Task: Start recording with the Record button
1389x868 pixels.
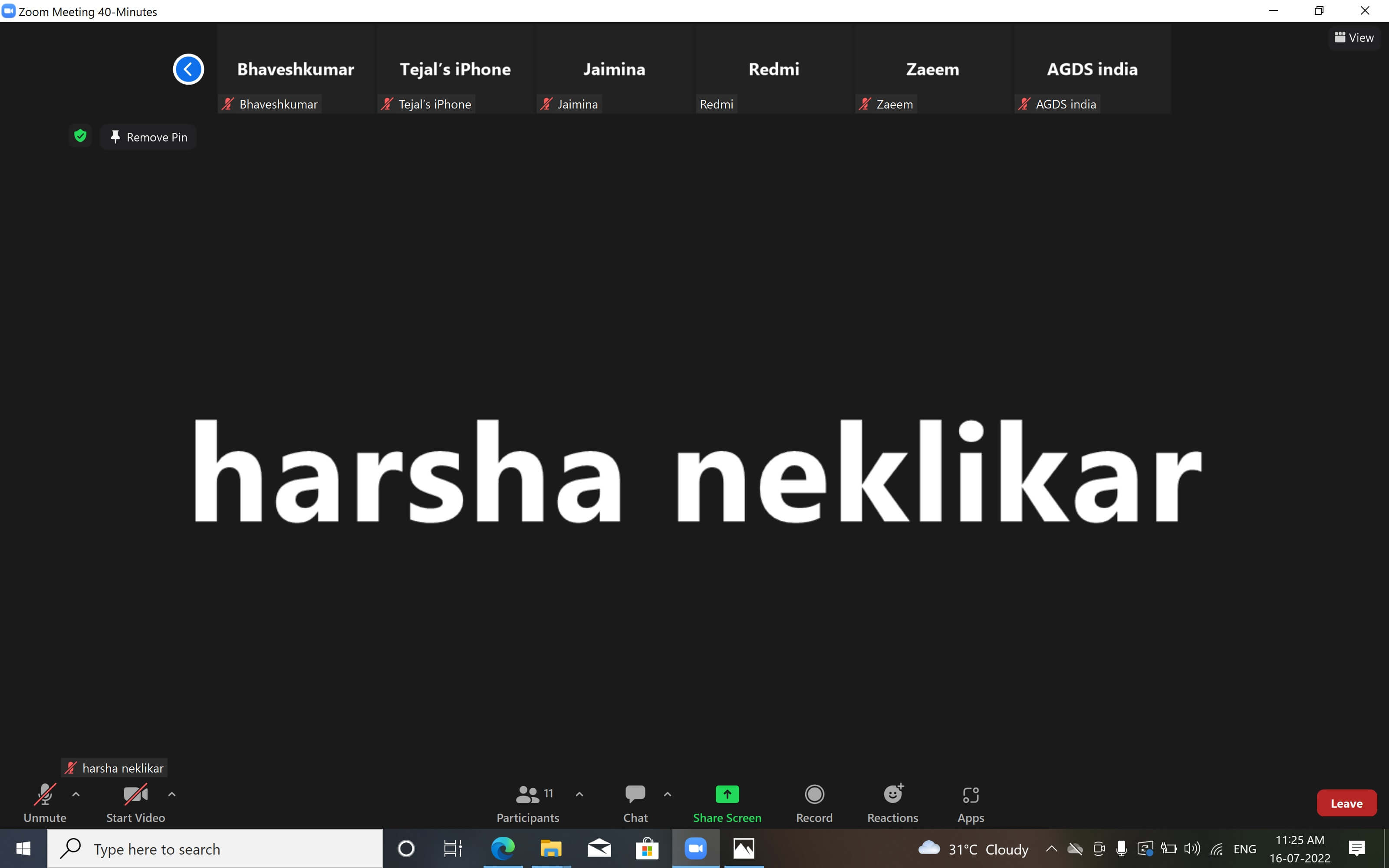Action: pyautogui.click(x=814, y=803)
